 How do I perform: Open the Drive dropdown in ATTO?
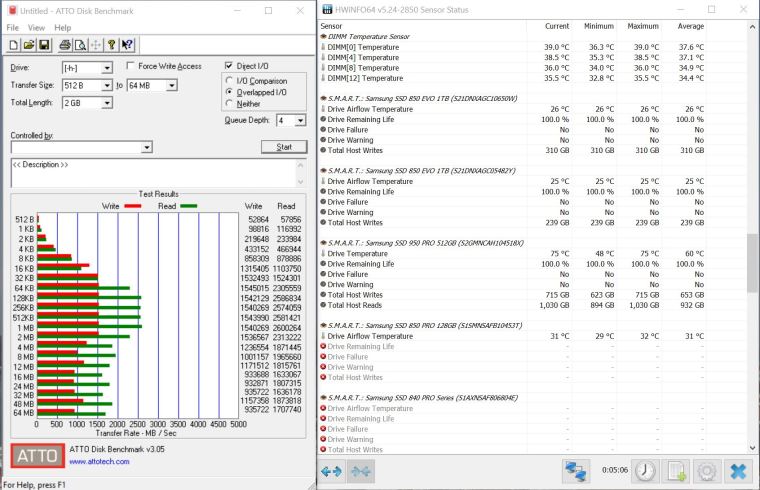[x=107, y=68]
